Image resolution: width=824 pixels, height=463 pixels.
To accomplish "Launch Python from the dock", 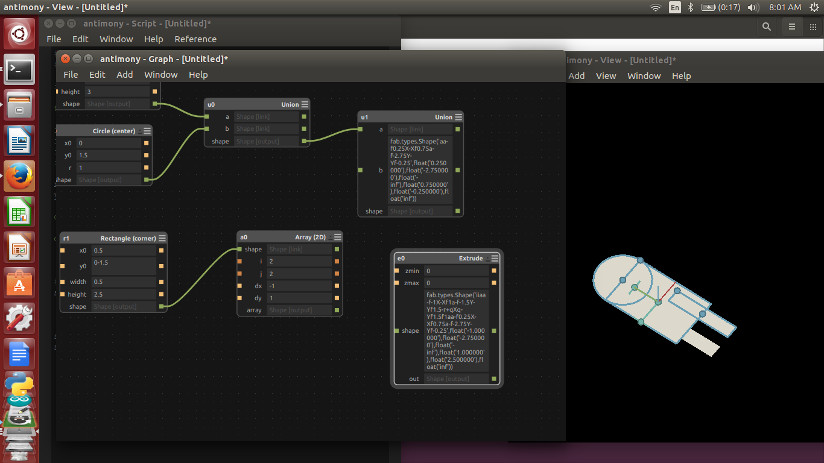I will (19, 385).
